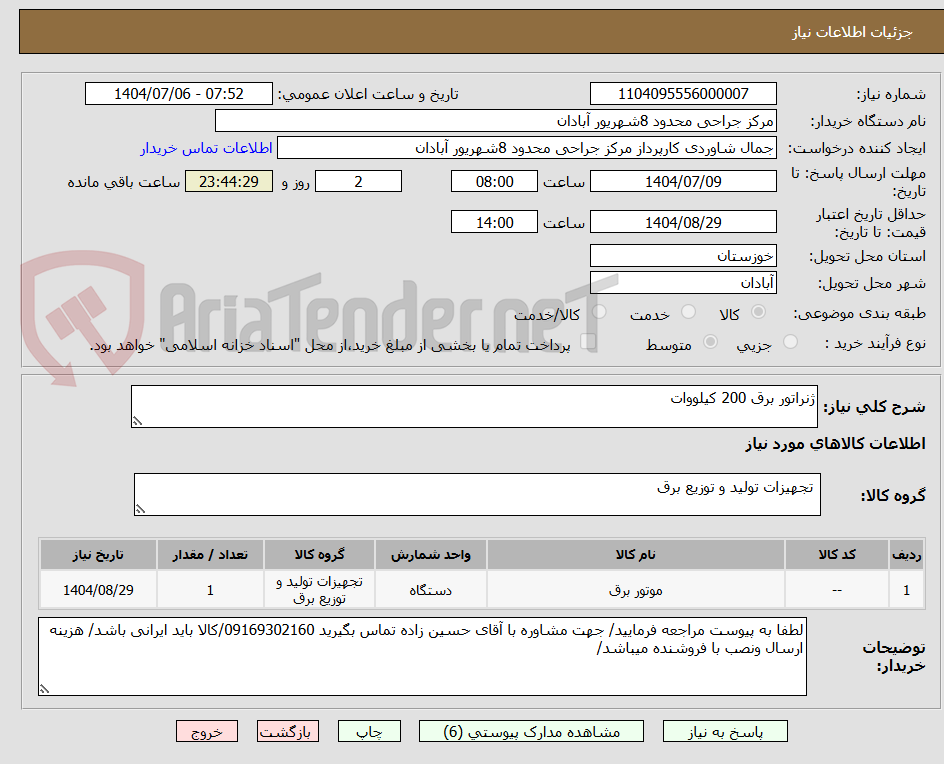Click the خروج exit button

coord(206,731)
